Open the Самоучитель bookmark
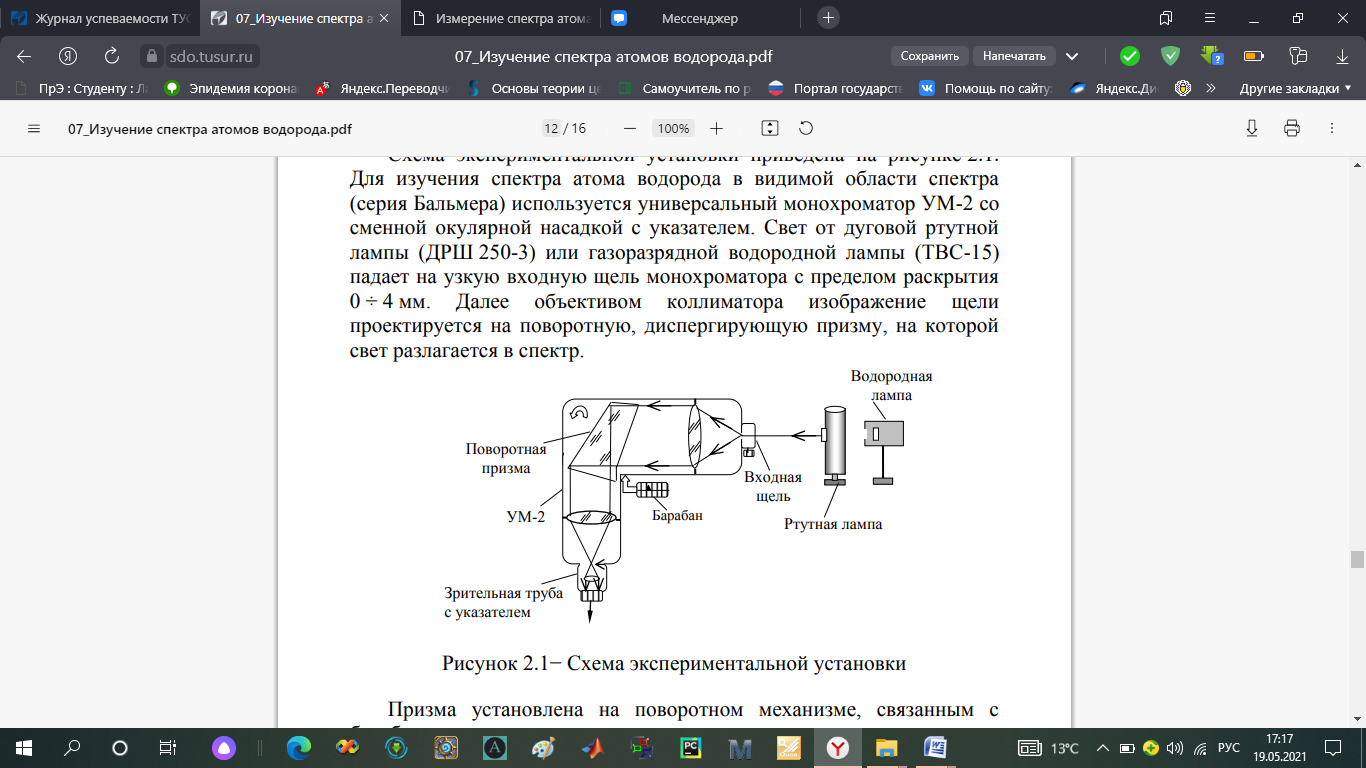Viewport: 1366px width, 768px height. [x=684, y=88]
